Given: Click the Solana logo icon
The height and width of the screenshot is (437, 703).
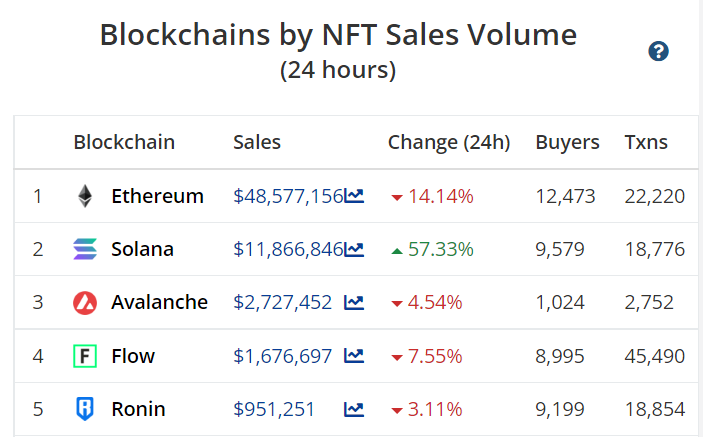Looking at the screenshot, I should click(85, 249).
